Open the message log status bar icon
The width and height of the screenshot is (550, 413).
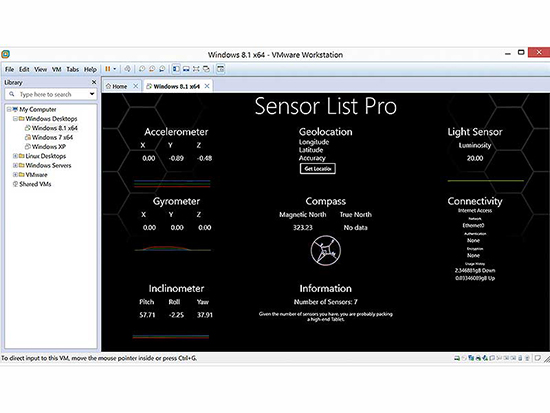tap(537, 358)
